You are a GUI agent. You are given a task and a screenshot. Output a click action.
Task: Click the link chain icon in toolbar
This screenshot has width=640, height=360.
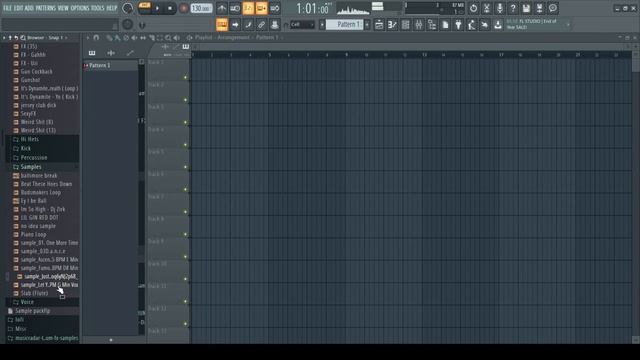point(262,25)
